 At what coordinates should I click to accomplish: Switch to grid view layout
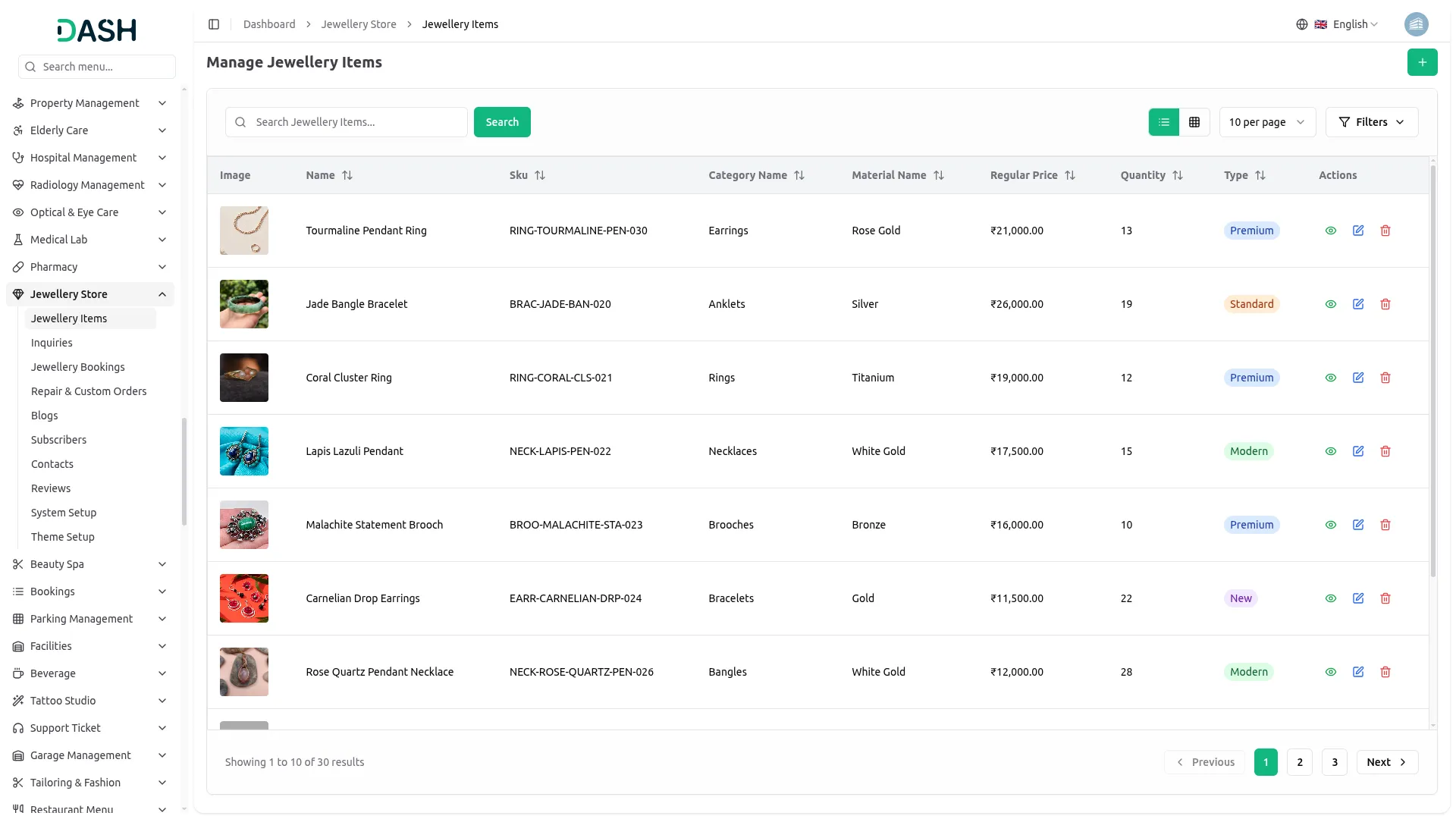point(1194,122)
